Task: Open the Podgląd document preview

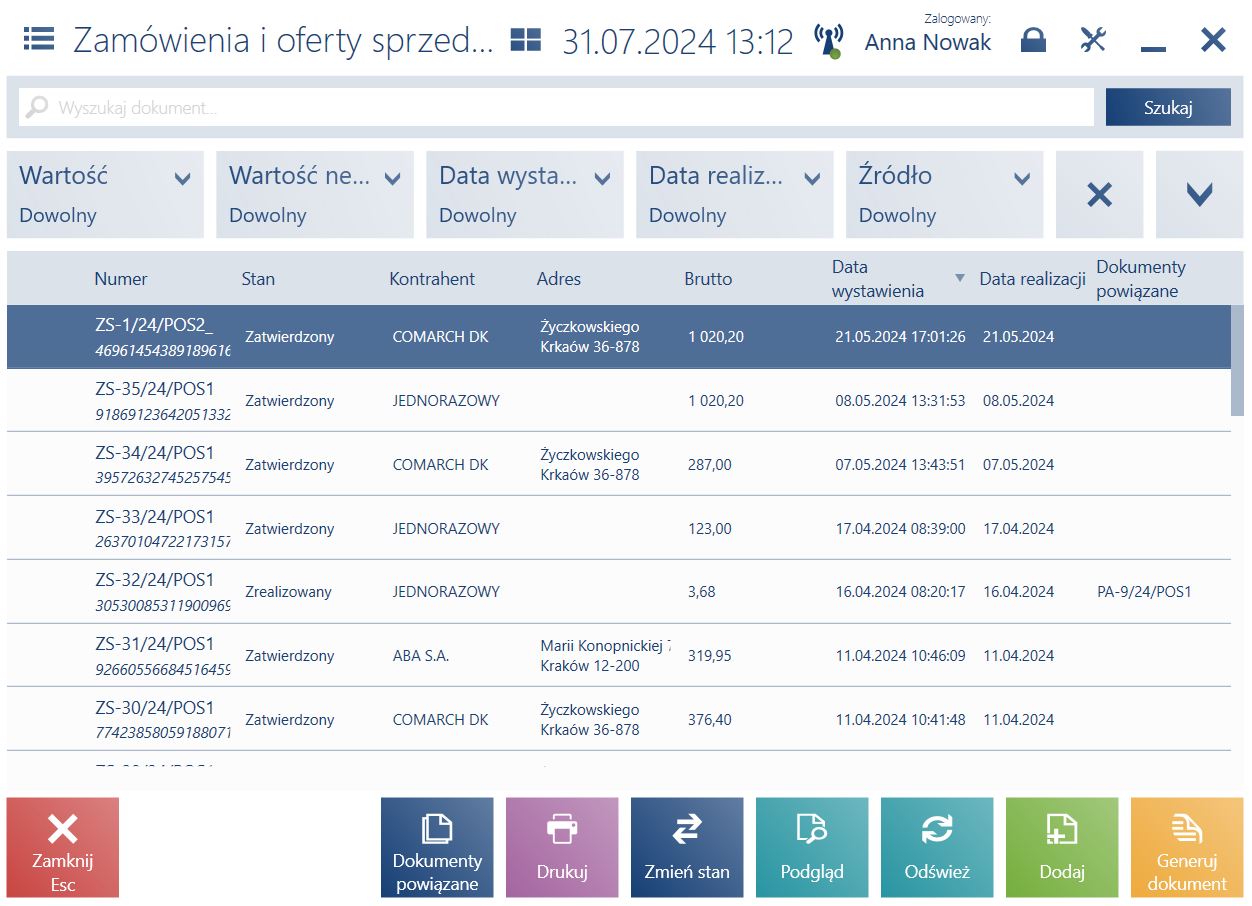Action: click(x=812, y=847)
